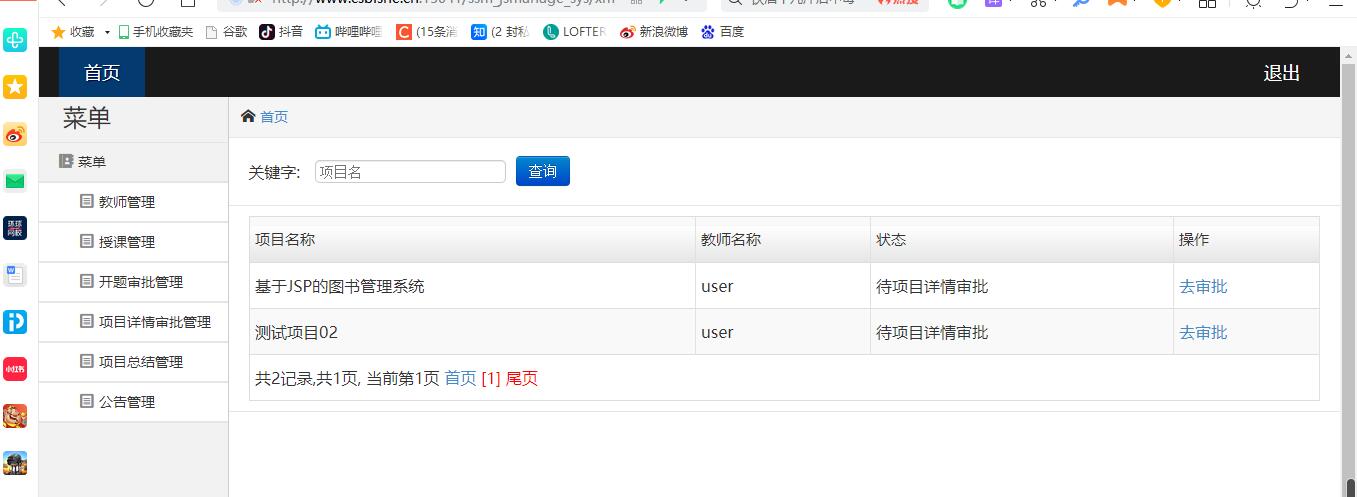
Task: Click the home icon in breadcrumb
Action: tap(248, 116)
